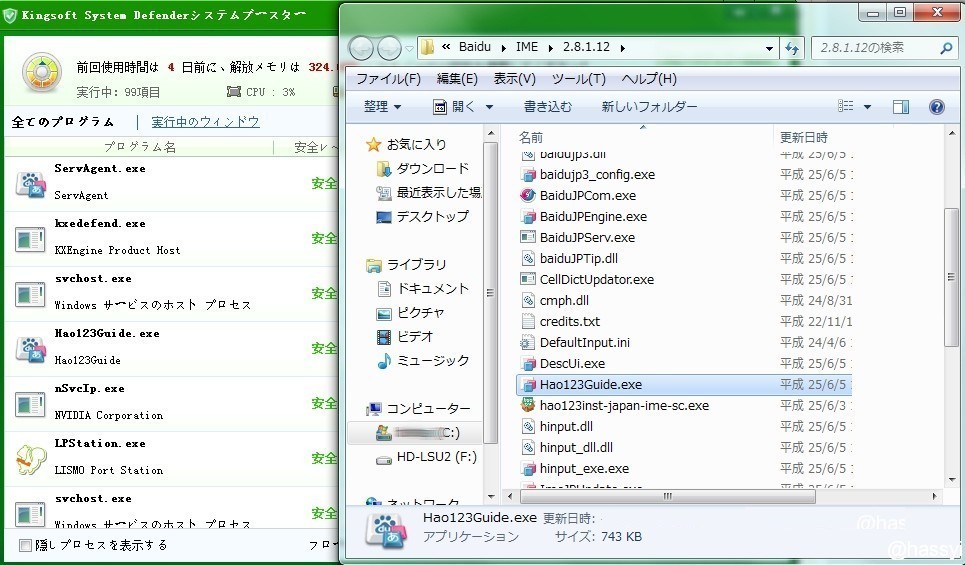
Task: Click the hao123inst-japan-ime-sc.exe installer icon
Action: pyautogui.click(x=529, y=405)
